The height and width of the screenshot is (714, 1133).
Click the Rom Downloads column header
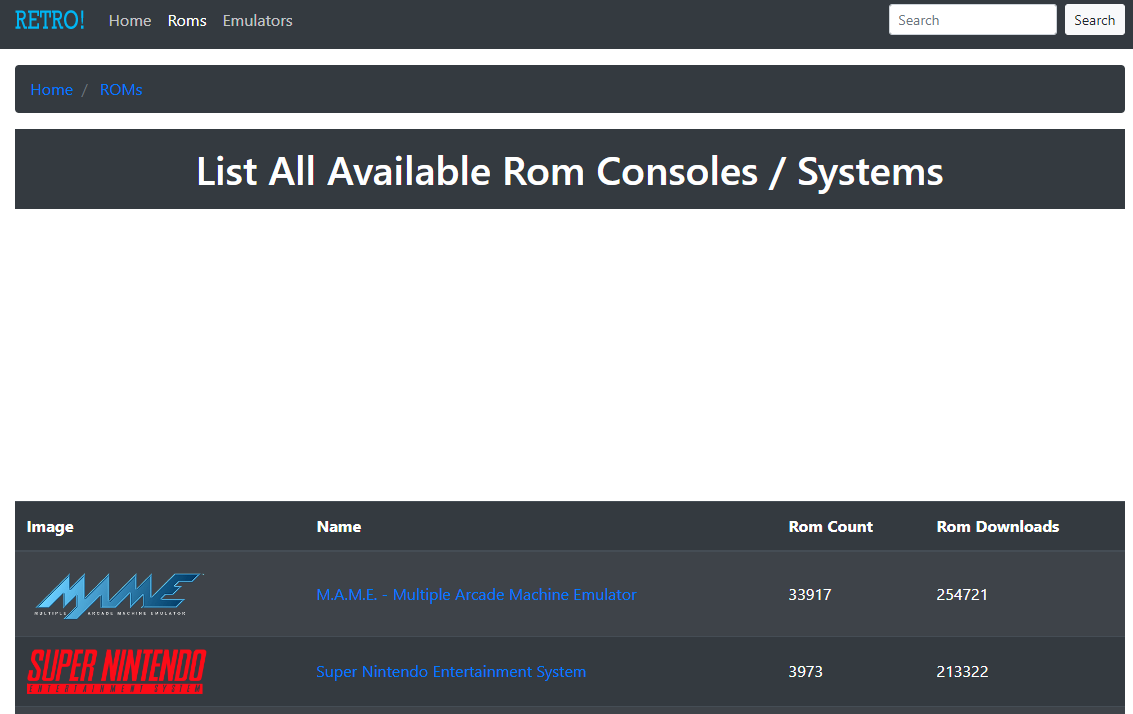pyautogui.click(x=997, y=526)
